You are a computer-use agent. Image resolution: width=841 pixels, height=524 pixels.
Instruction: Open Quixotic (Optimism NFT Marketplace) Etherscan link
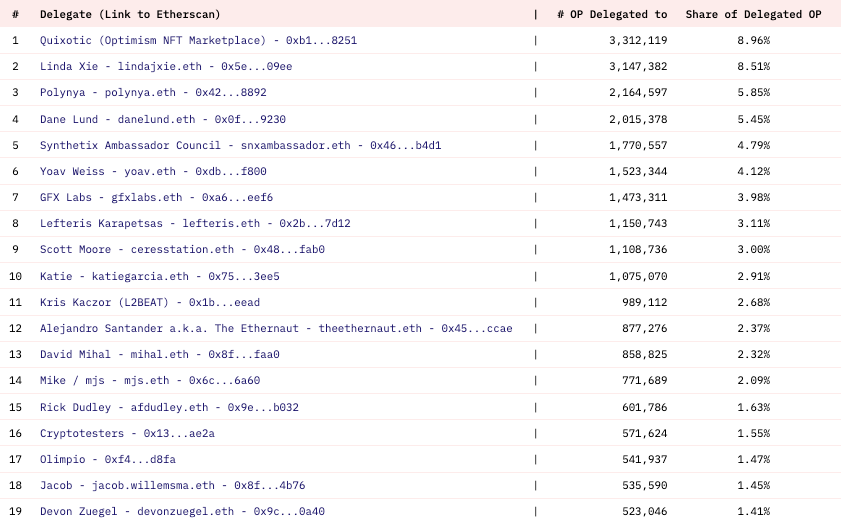tap(198, 40)
